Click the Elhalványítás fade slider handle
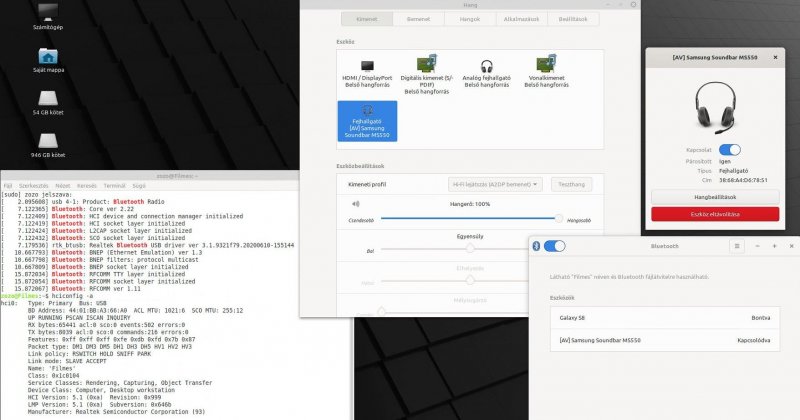The height and width of the screenshot is (420, 800). pos(470,280)
